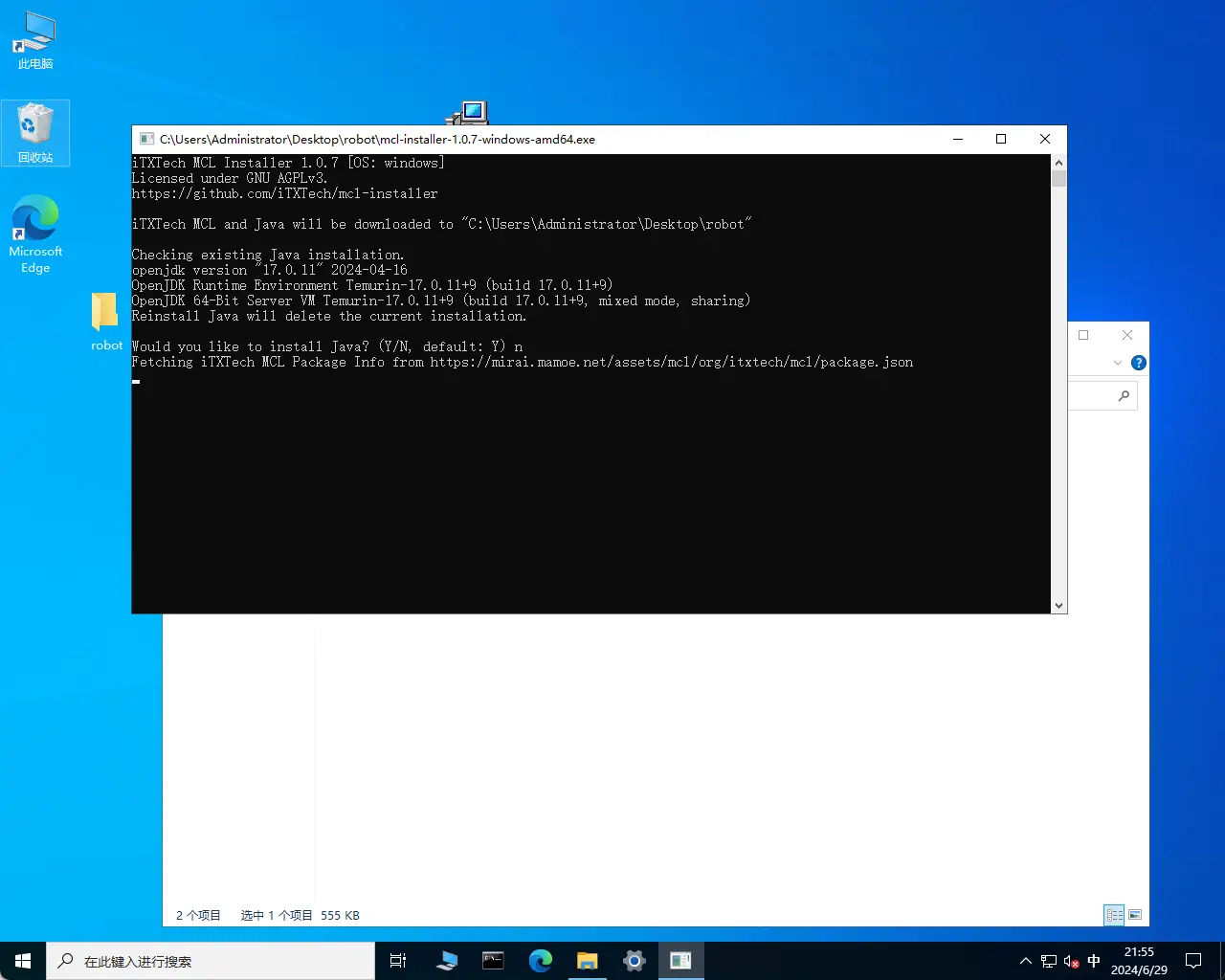Close the File Explorer window behind
Viewport: 1225px width, 980px height.
(x=1127, y=335)
